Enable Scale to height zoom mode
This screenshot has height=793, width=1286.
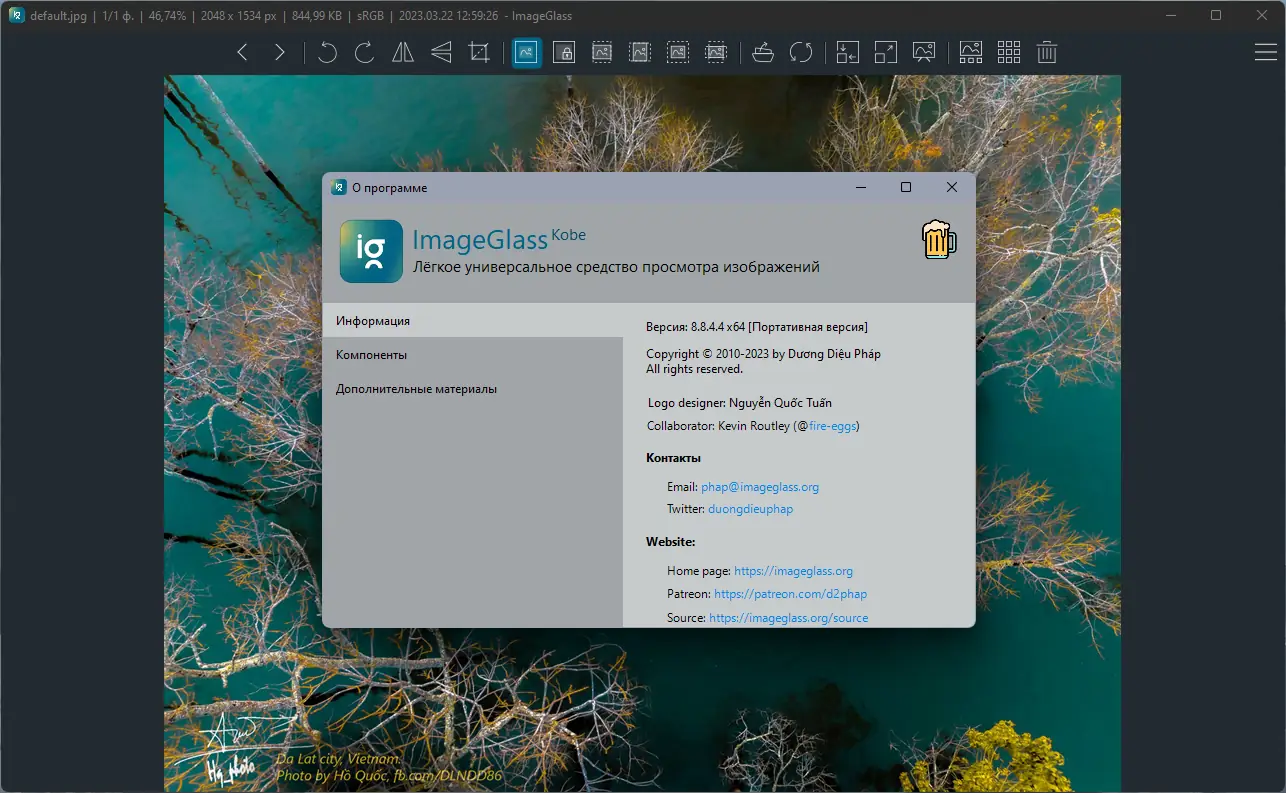(x=640, y=52)
